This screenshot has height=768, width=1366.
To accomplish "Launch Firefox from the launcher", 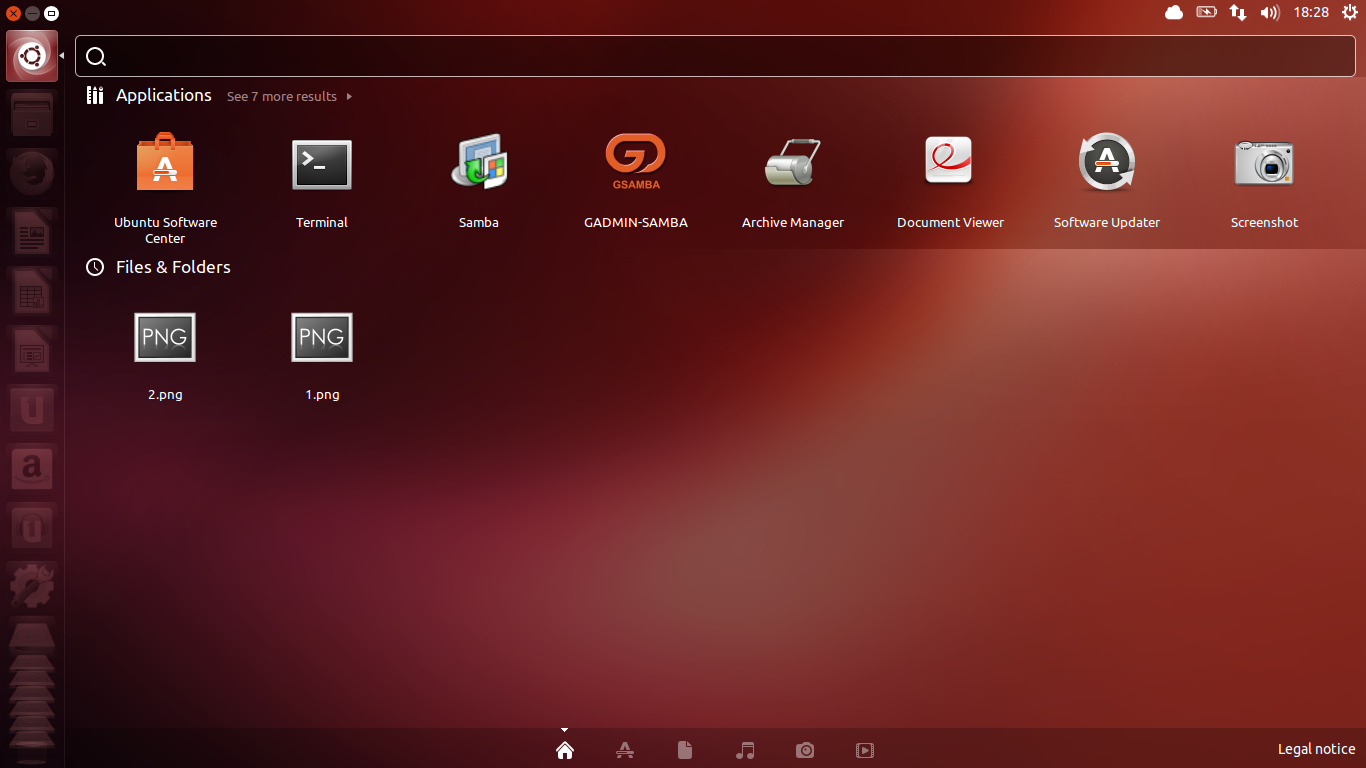I will point(32,172).
